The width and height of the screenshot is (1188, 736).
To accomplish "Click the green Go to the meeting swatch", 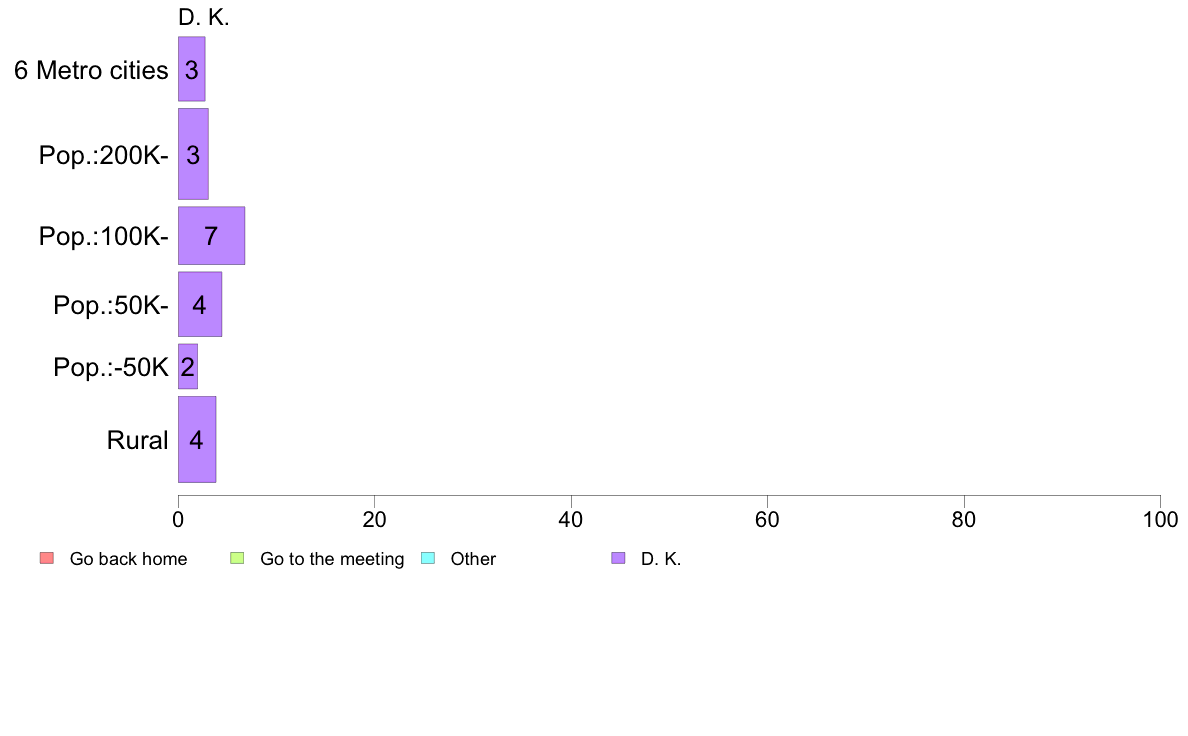I will coord(237,559).
